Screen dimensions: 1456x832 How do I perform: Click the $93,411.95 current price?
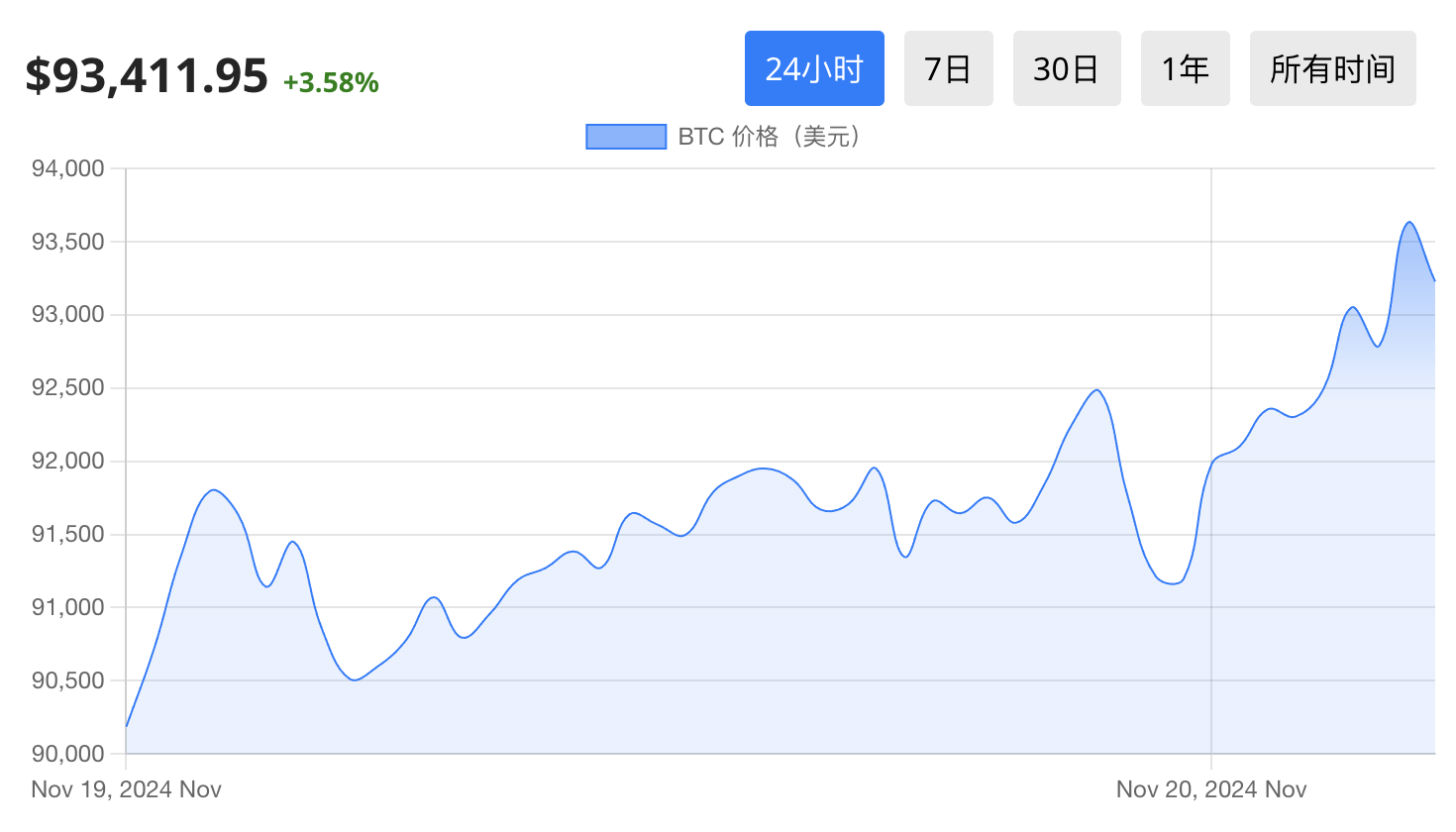point(147,76)
